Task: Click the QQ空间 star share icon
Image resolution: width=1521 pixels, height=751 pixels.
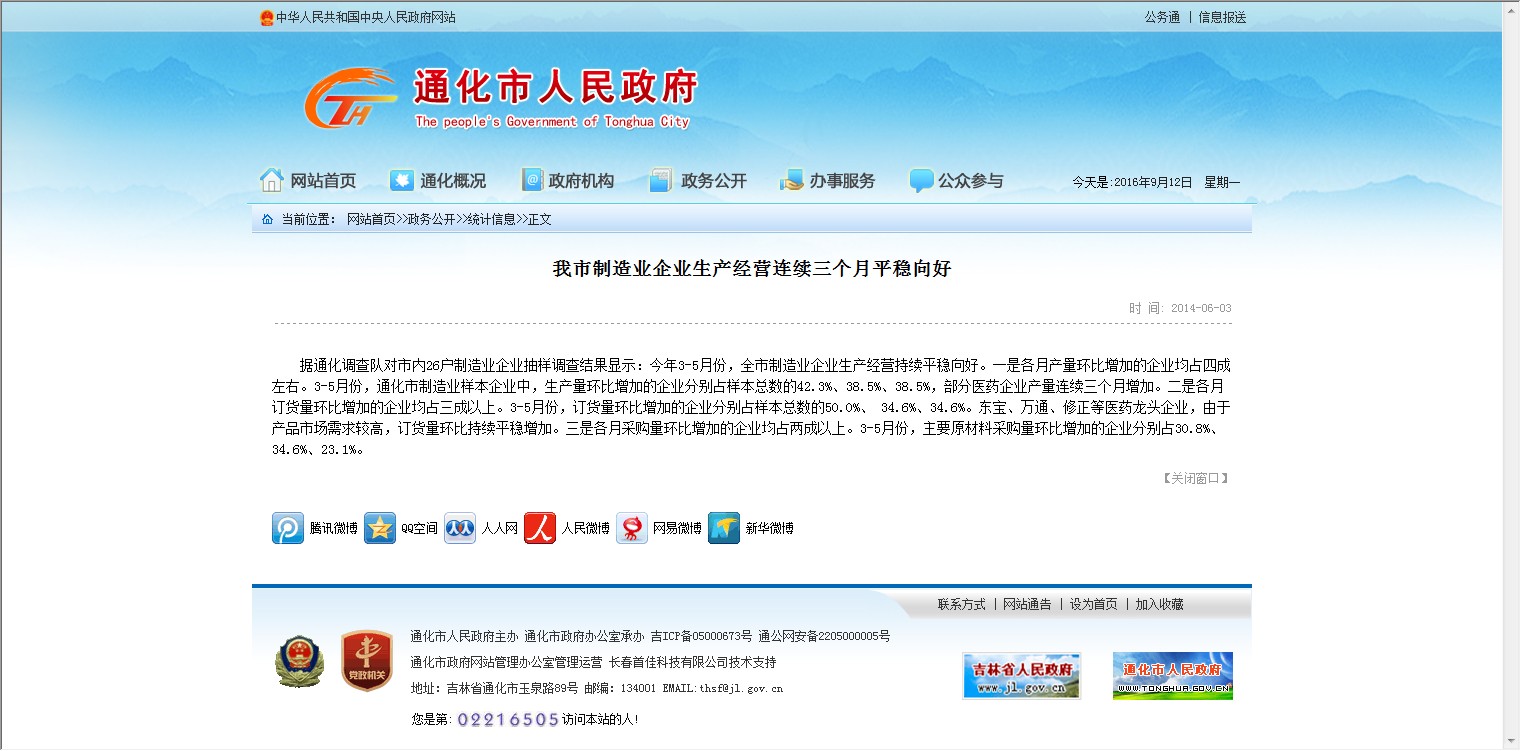Action: [x=380, y=528]
